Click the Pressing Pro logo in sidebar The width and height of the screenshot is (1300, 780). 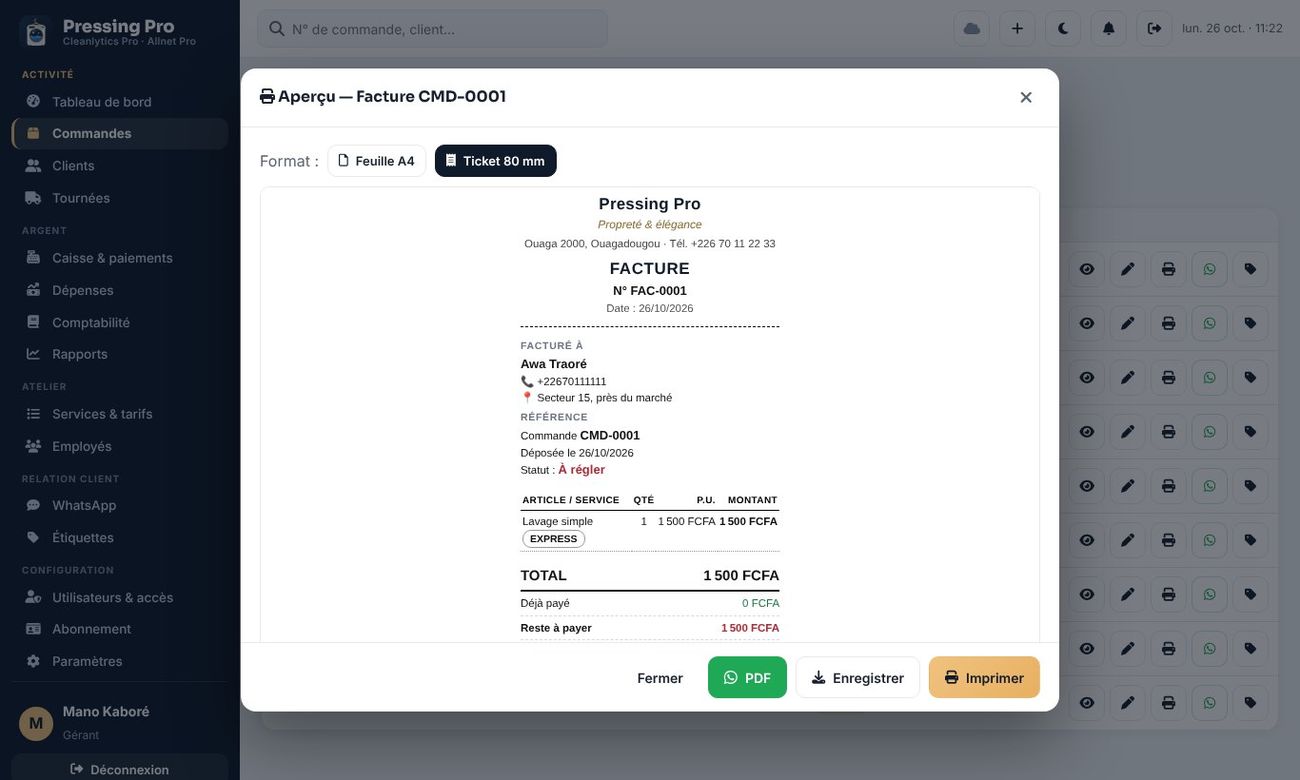point(36,32)
